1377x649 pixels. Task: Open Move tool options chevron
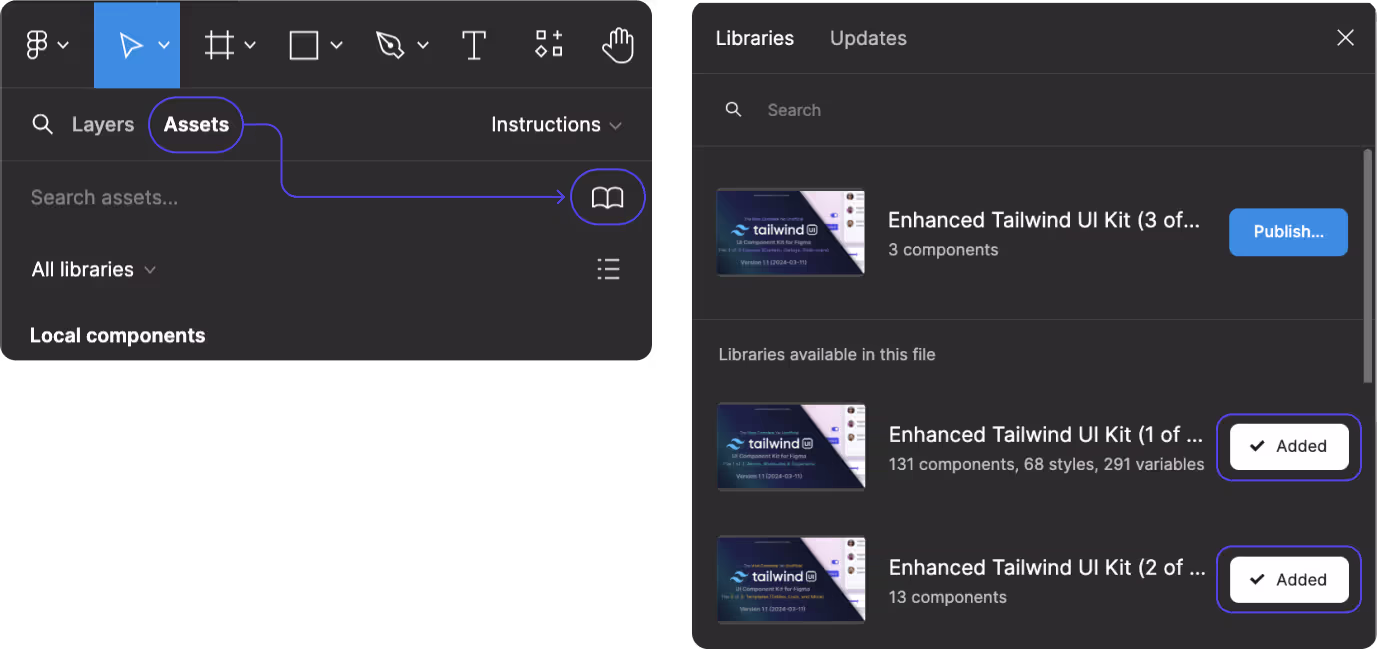pos(164,45)
